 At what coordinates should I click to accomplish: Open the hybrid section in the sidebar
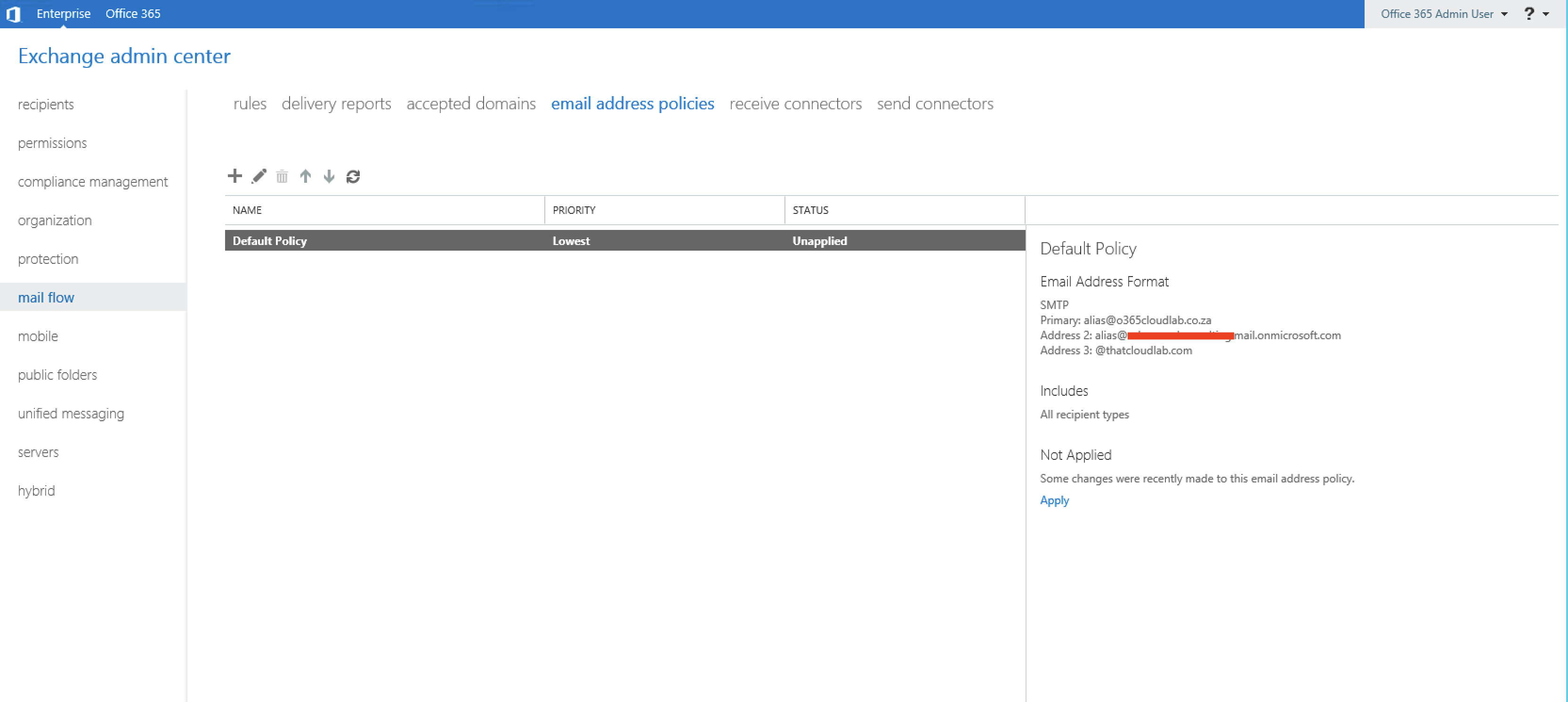pyautogui.click(x=36, y=491)
